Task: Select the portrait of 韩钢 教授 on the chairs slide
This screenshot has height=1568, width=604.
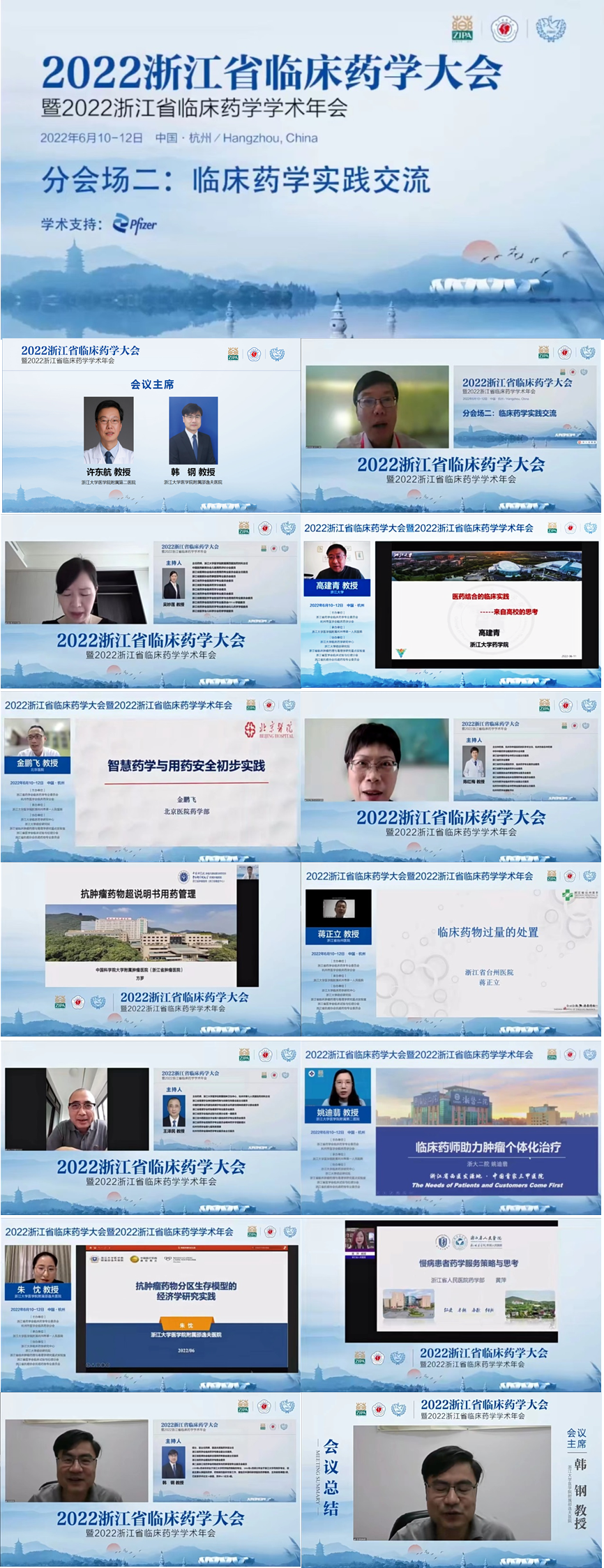Action: coord(193,430)
